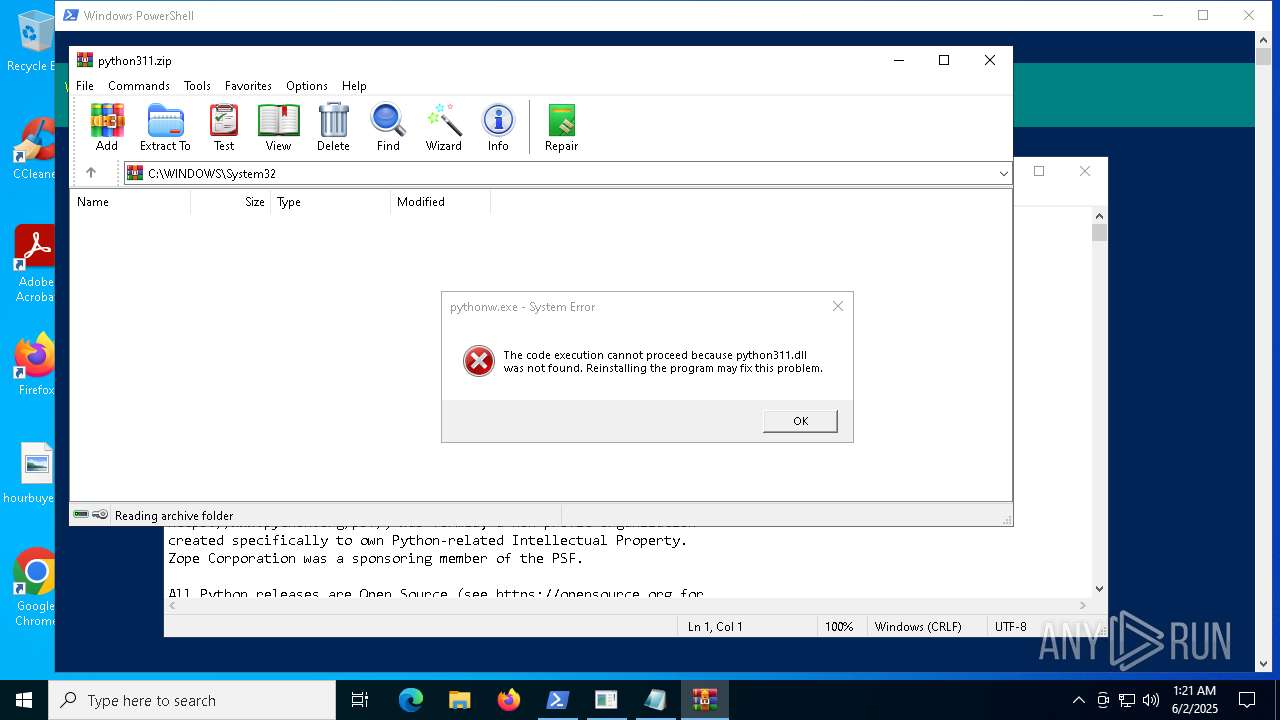Open Recycle Bin desktop icon

point(33,41)
